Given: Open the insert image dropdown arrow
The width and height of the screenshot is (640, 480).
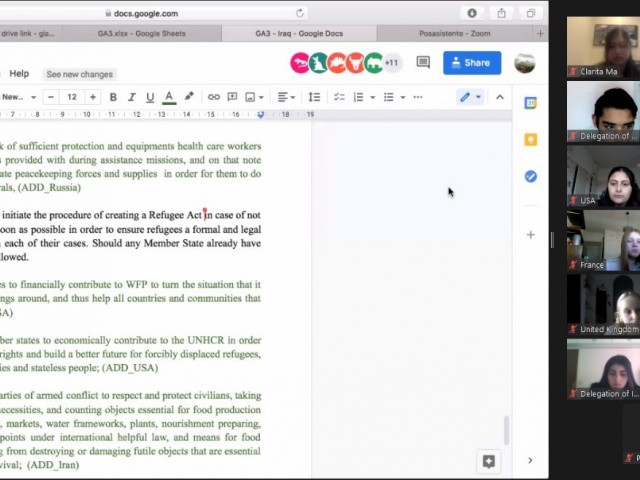Looking at the screenshot, I should pos(261,98).
